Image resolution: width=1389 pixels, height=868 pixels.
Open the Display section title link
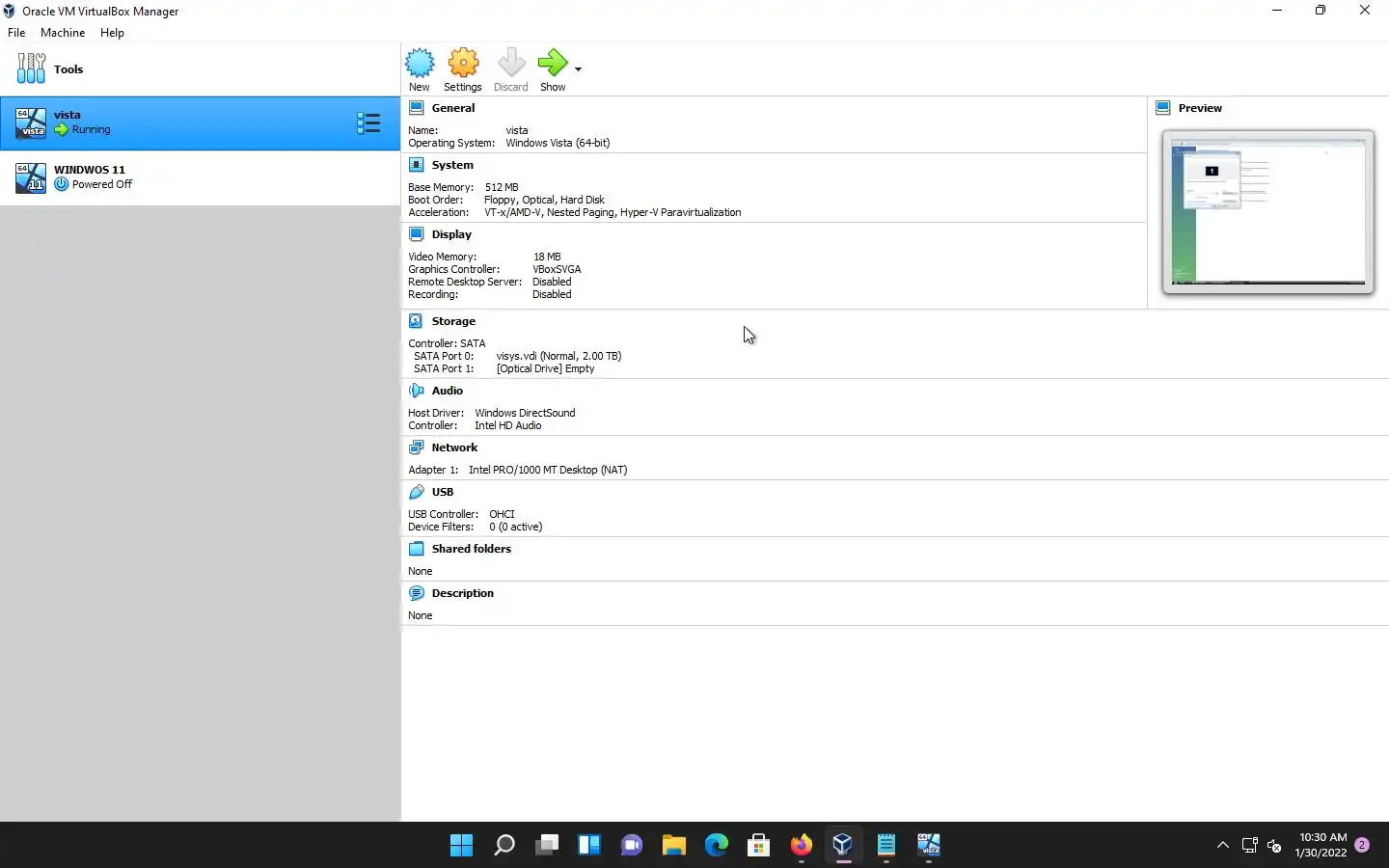click(x=451, y=234)
